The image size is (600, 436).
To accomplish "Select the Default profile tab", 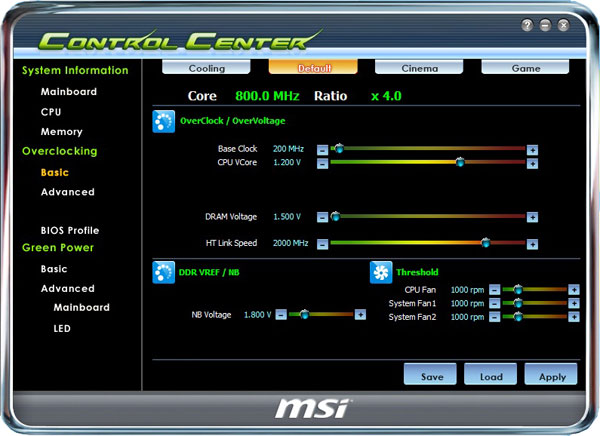I will click(x=313, y=67).
